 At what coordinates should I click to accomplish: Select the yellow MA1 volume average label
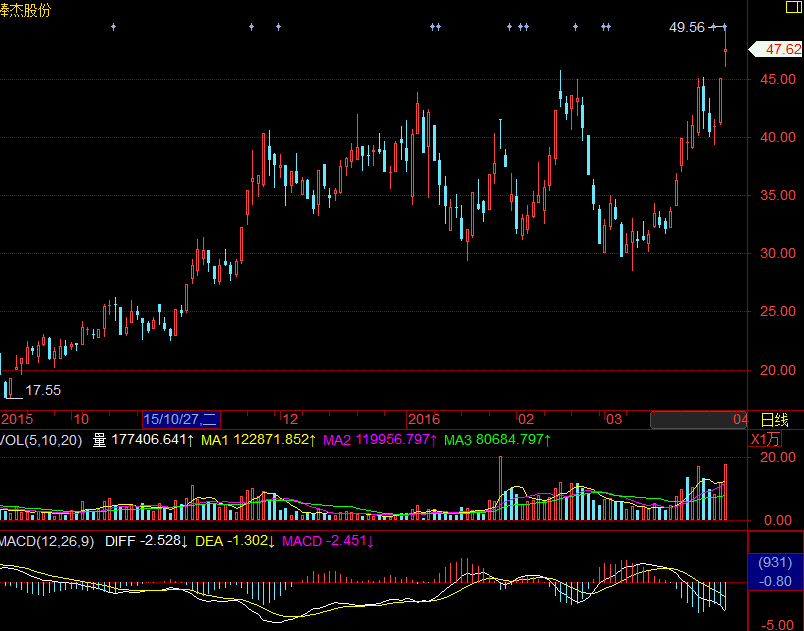pos(259,440)
